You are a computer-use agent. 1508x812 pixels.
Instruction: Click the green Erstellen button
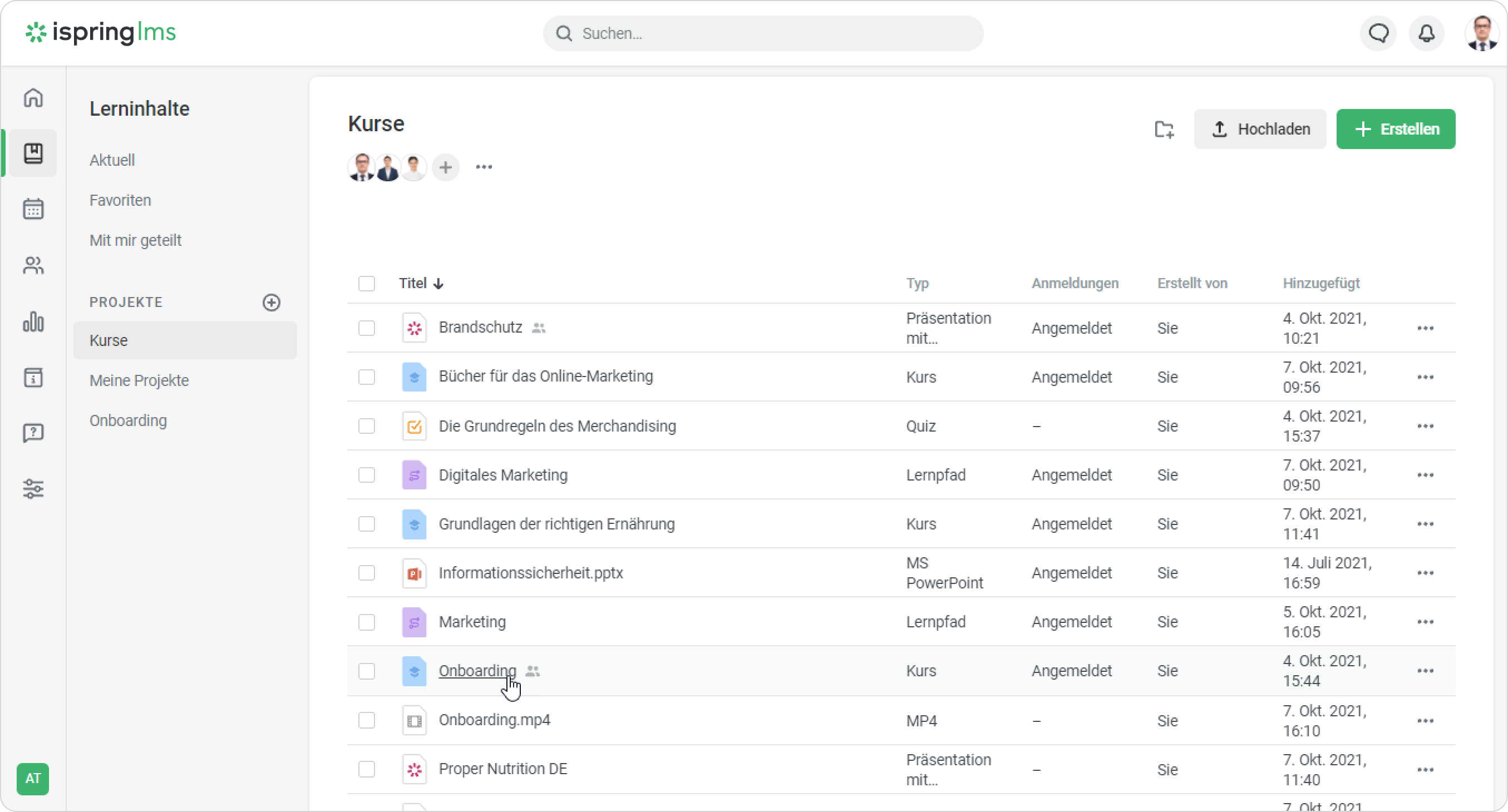click(1396, 129)
